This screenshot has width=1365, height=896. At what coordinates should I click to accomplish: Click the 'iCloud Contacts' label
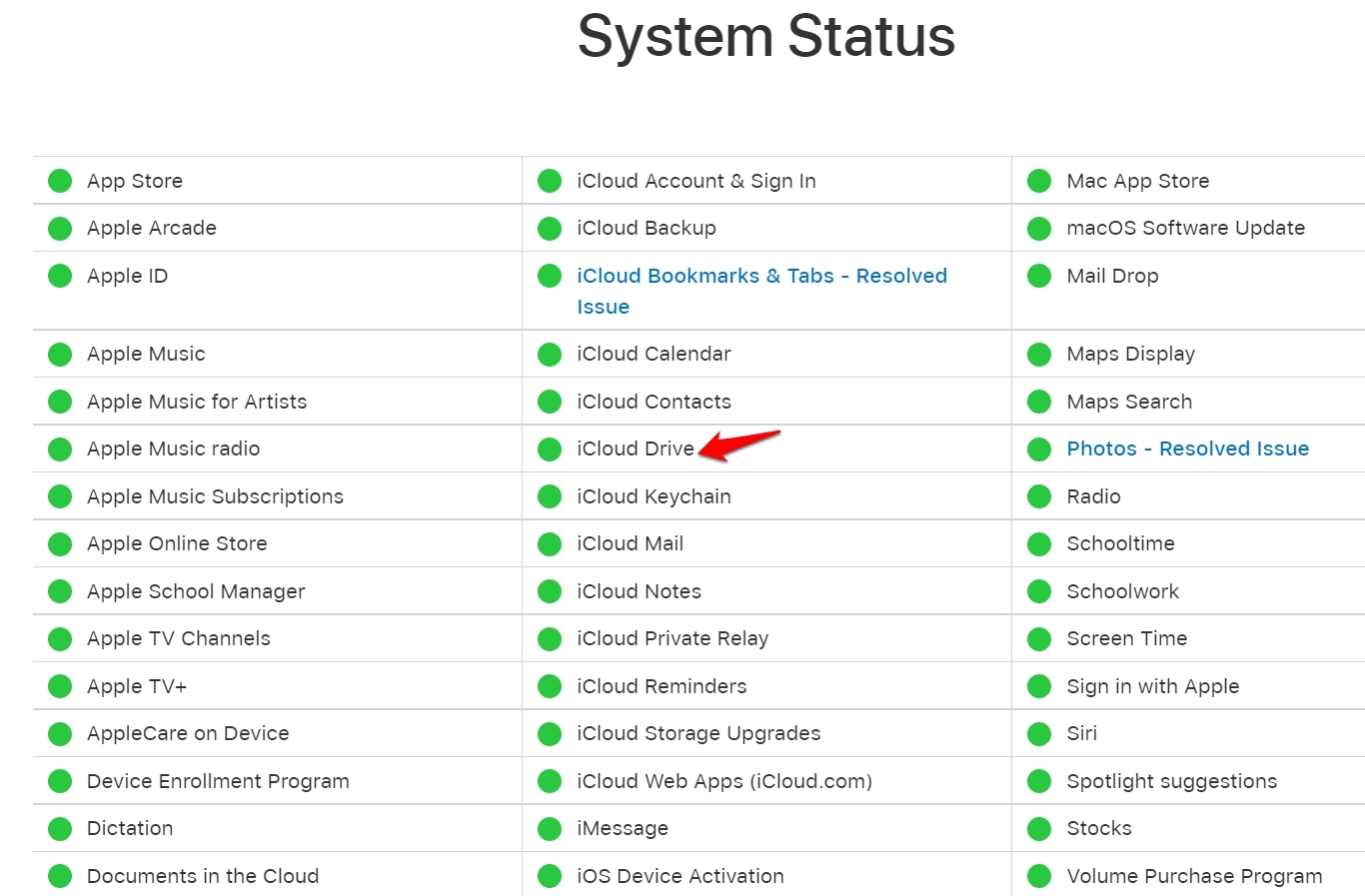click(654, 402)
